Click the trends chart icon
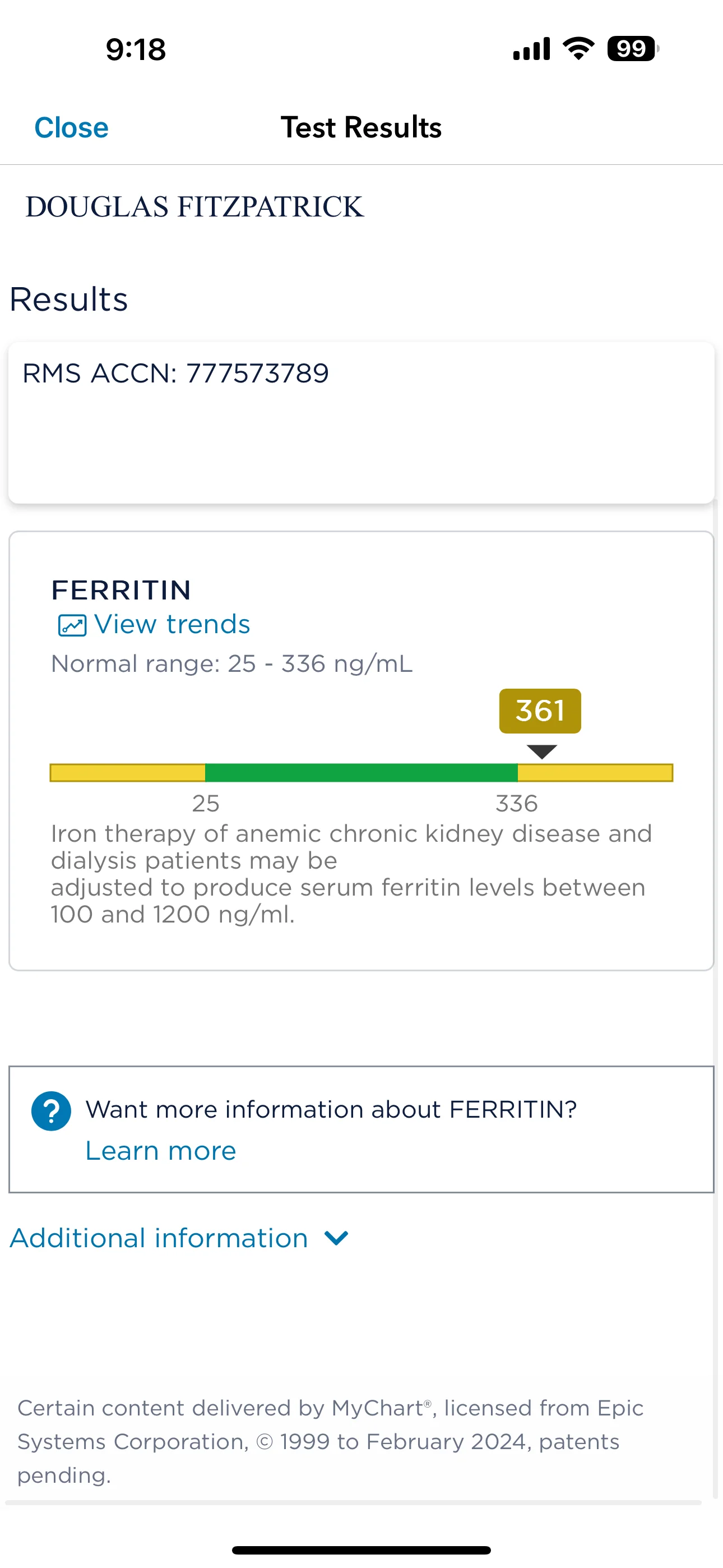 click(x=72, y=625)
